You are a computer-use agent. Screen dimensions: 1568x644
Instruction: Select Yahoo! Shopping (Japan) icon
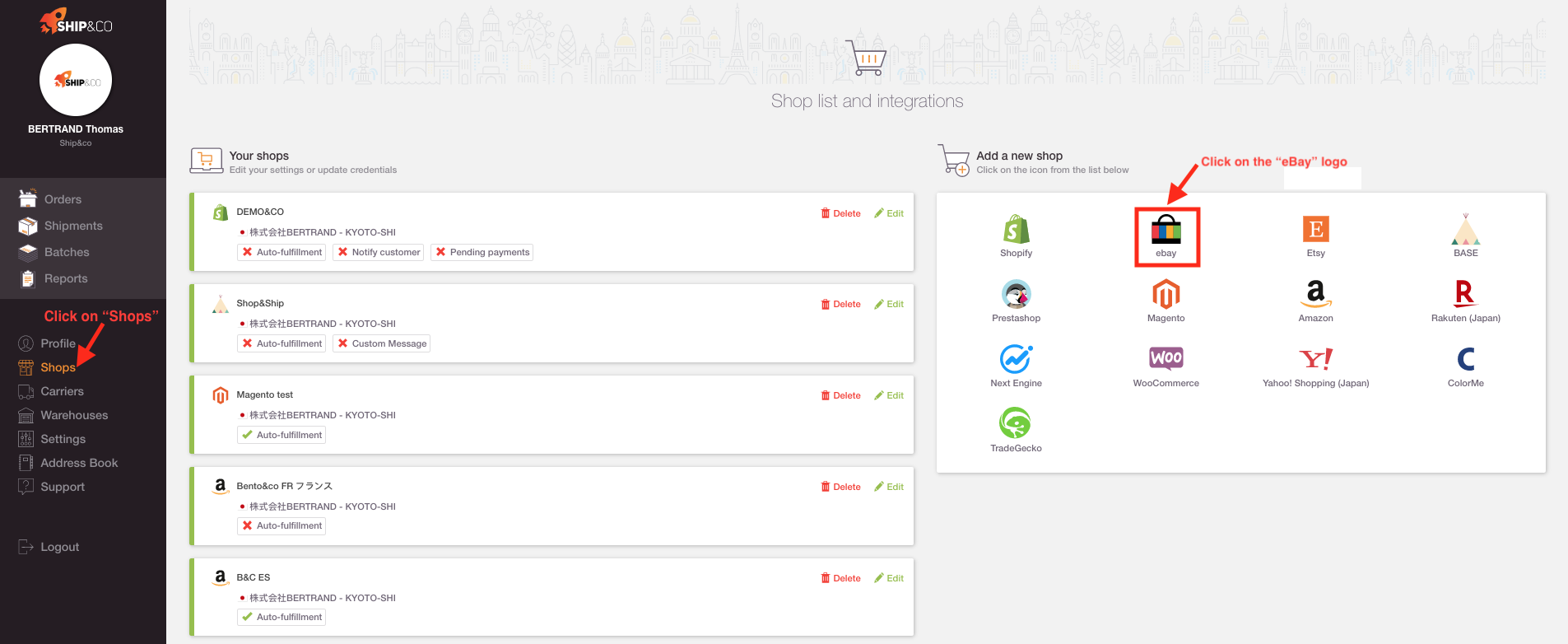[1315, 359]
